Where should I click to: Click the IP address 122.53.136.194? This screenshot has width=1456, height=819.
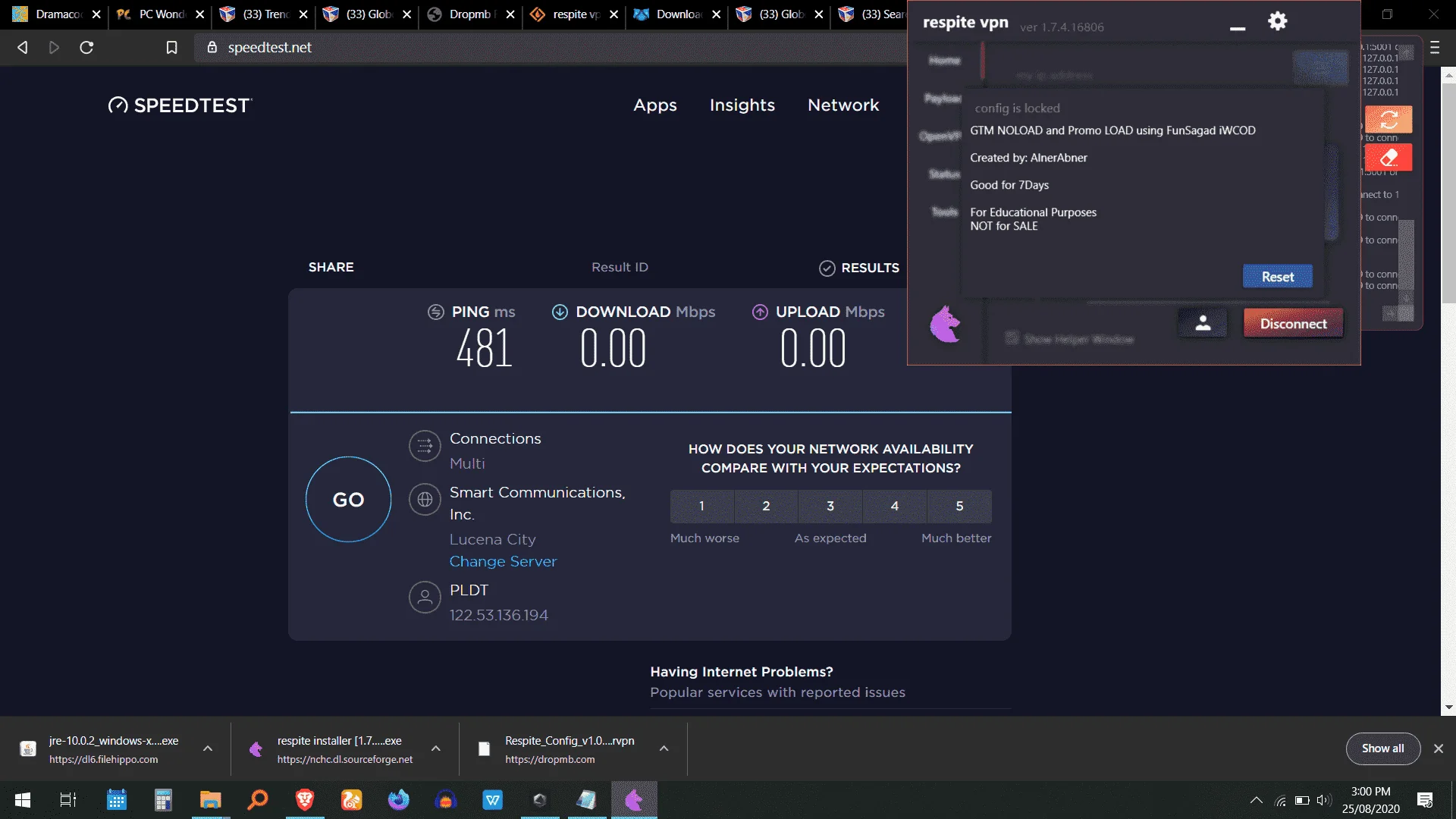(498, 615)
